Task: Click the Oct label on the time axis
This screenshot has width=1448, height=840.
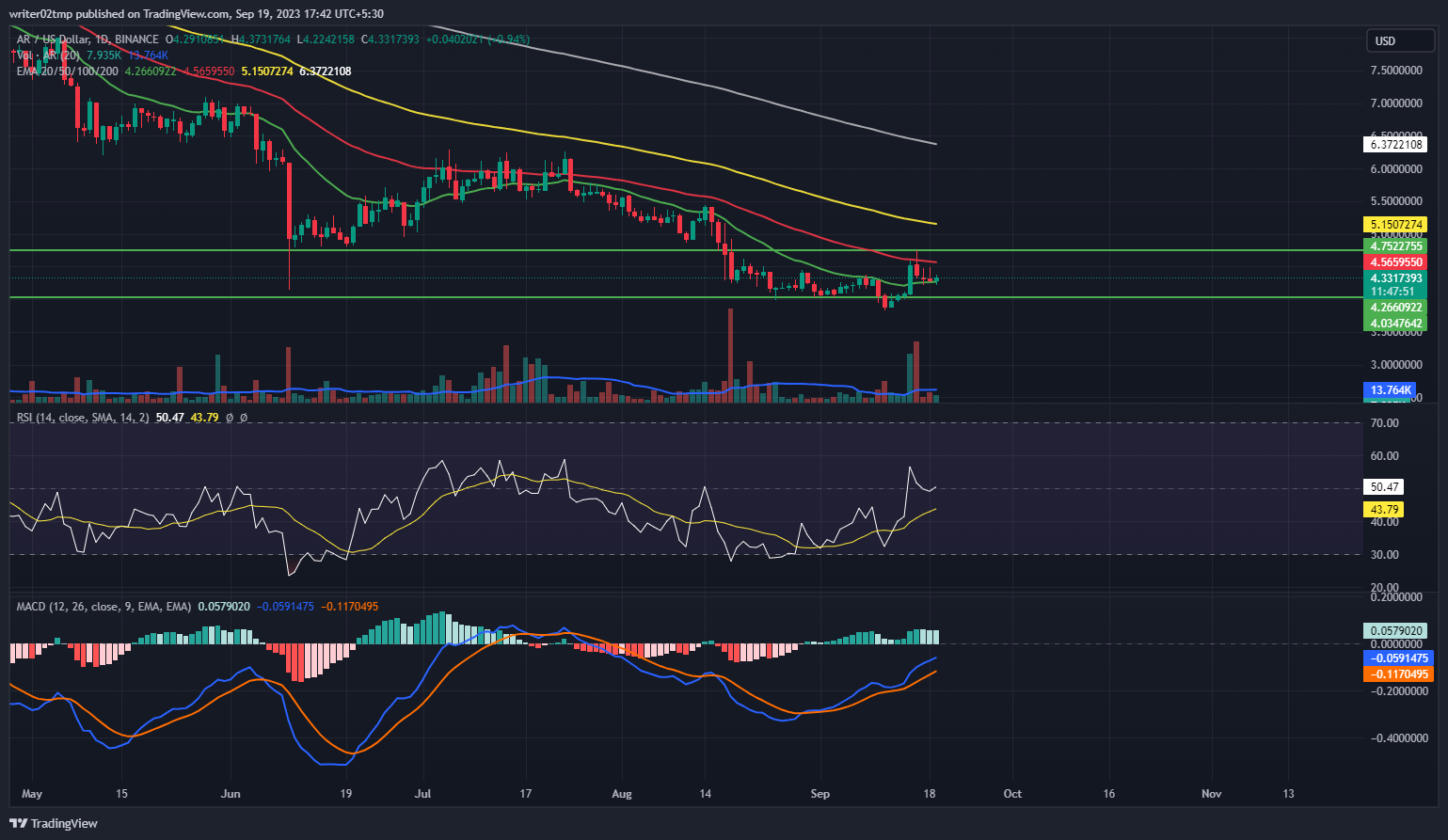Action: pos(1012,794)
